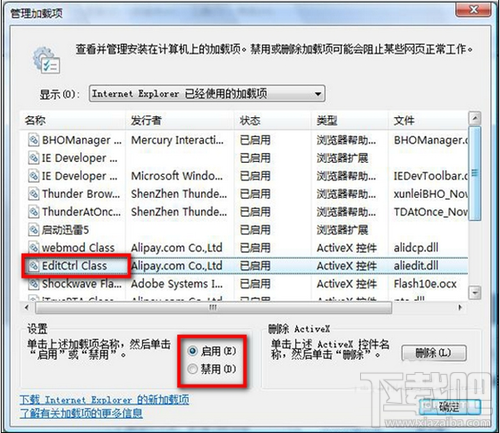
Task: Select the 启用(E) radio button
Action: (192, 351)
